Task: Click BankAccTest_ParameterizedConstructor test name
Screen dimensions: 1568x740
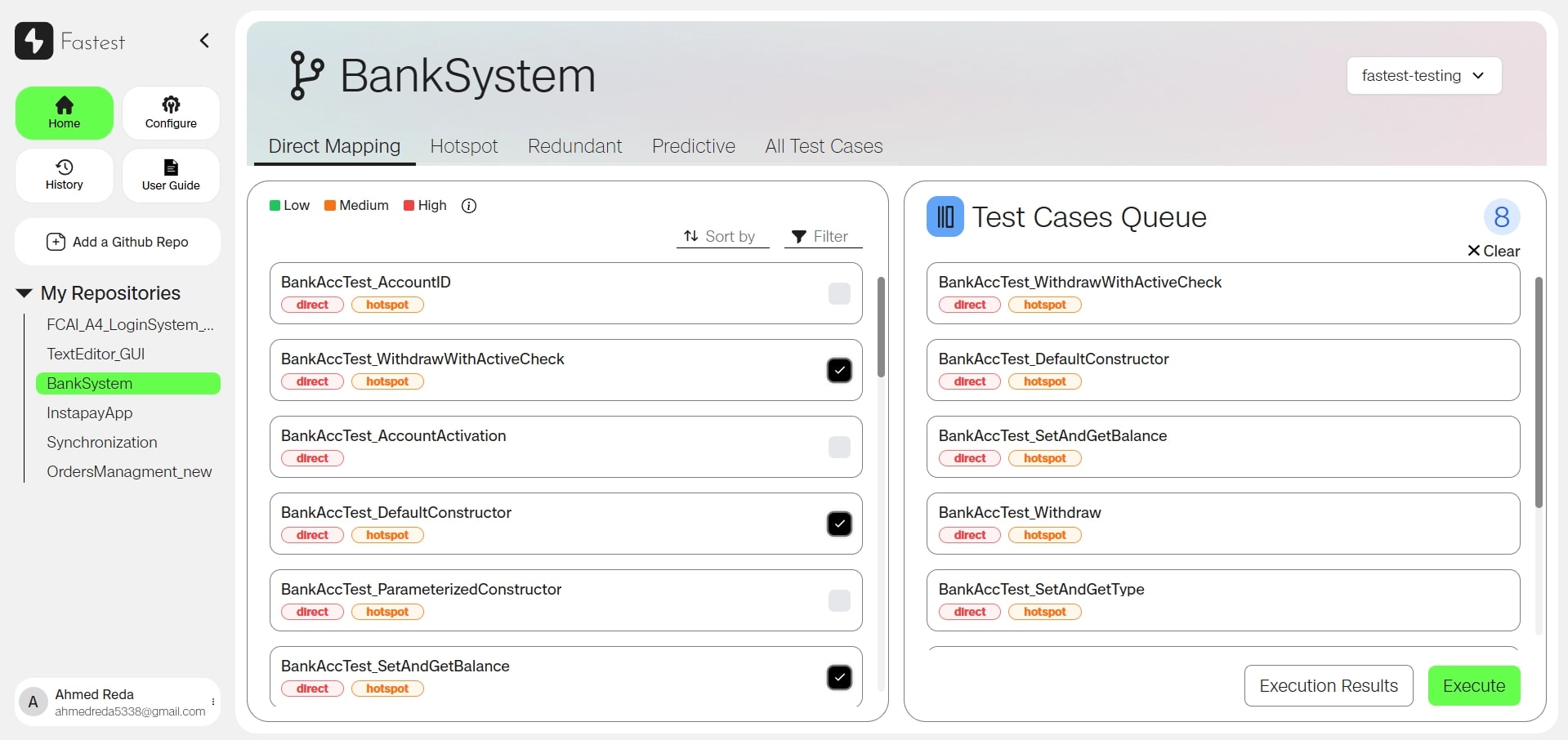Action: (x=422, y=590)
